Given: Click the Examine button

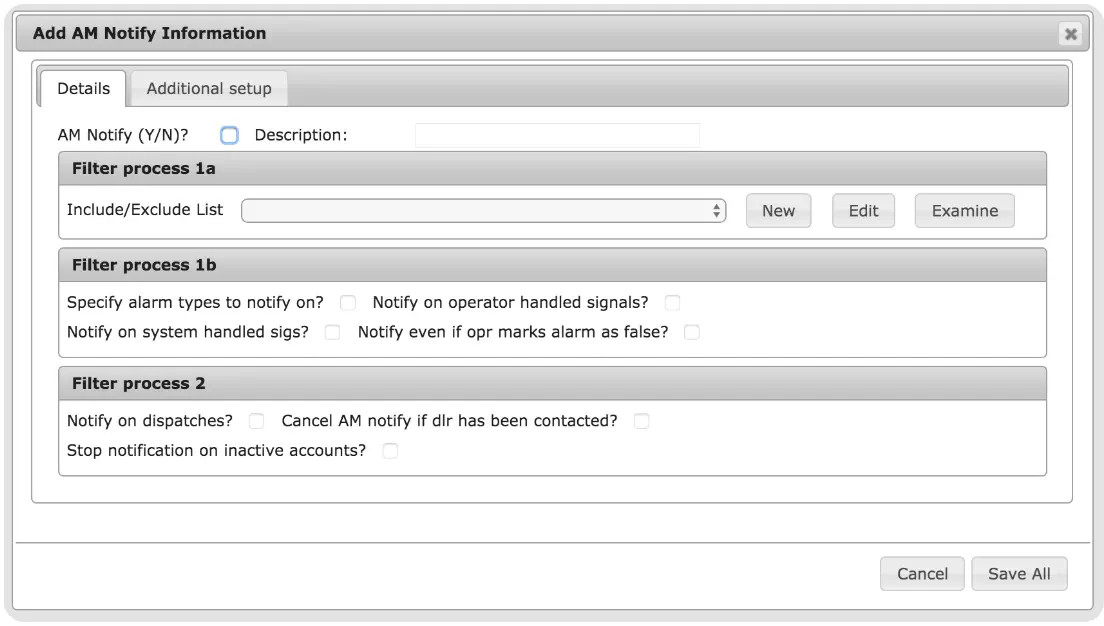Looking at the screenshot, I should click(965, 211).
